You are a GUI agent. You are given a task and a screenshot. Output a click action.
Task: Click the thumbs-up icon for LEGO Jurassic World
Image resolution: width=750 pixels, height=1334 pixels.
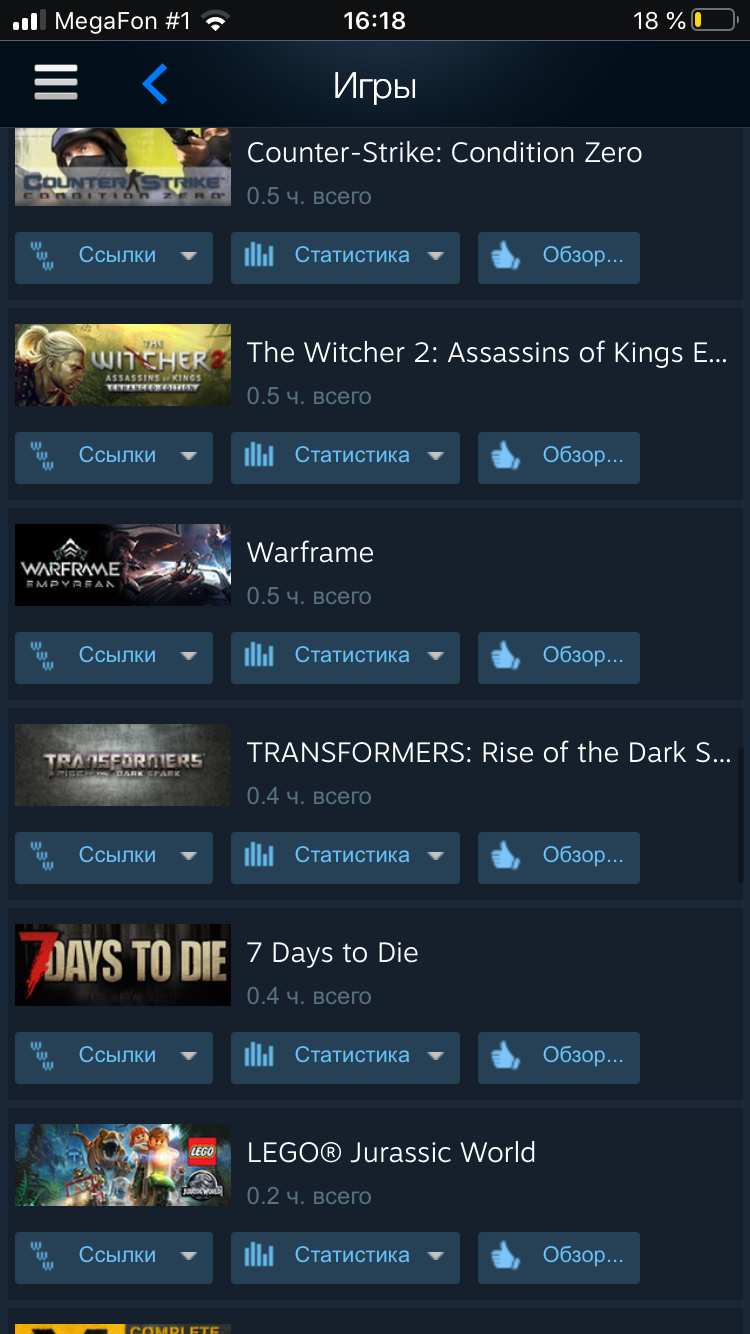(506, 1256)
